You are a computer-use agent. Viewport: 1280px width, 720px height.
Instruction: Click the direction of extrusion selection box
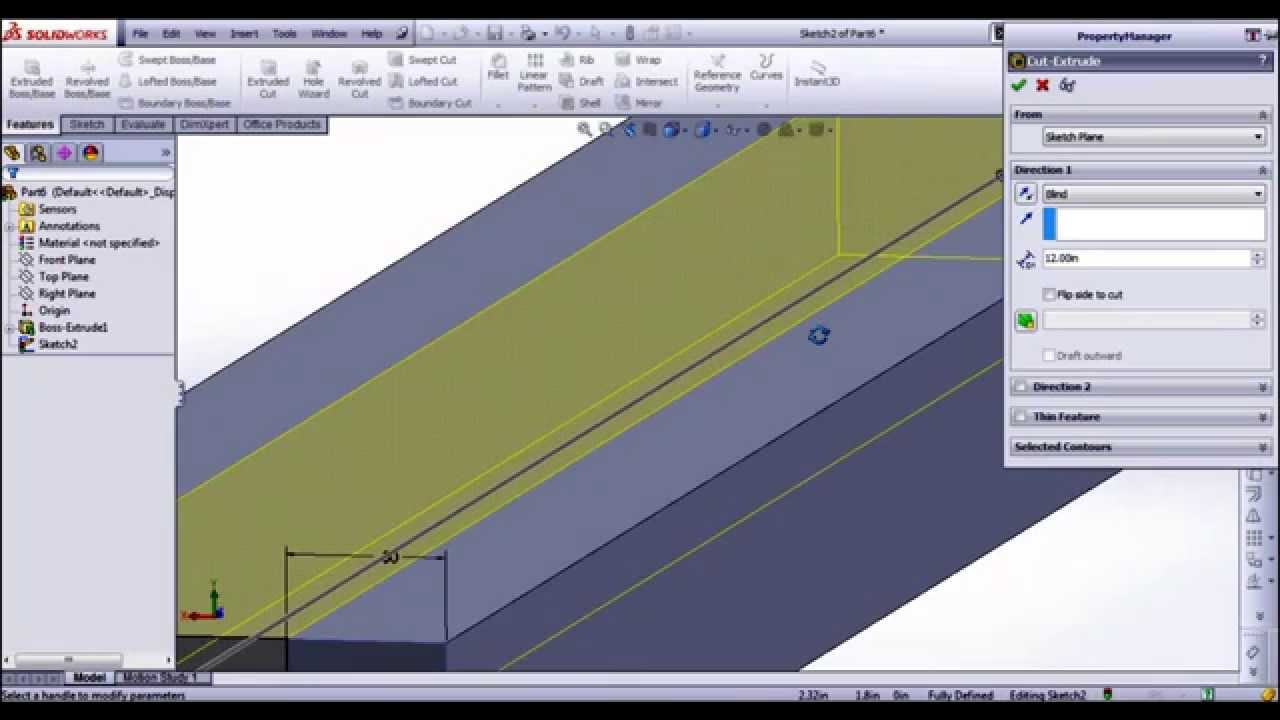click(x=1154, y=224)
